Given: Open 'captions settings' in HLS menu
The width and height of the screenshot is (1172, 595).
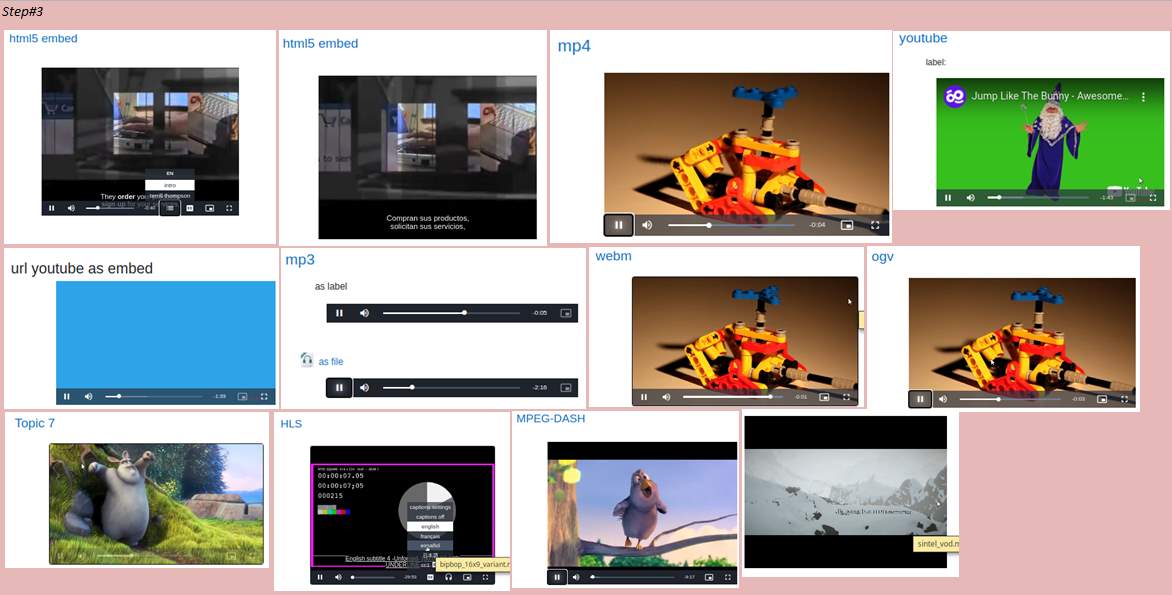Looking at the screenshot, I should click(x=430, y=508).
